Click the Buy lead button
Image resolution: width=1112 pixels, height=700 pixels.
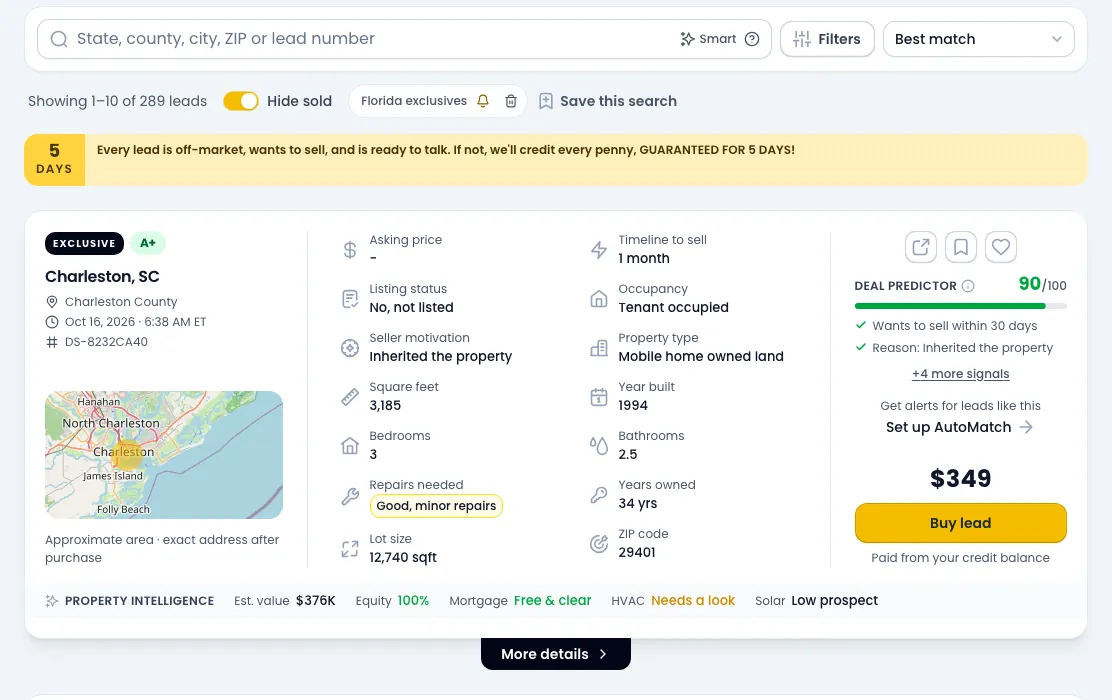(960, 523)
